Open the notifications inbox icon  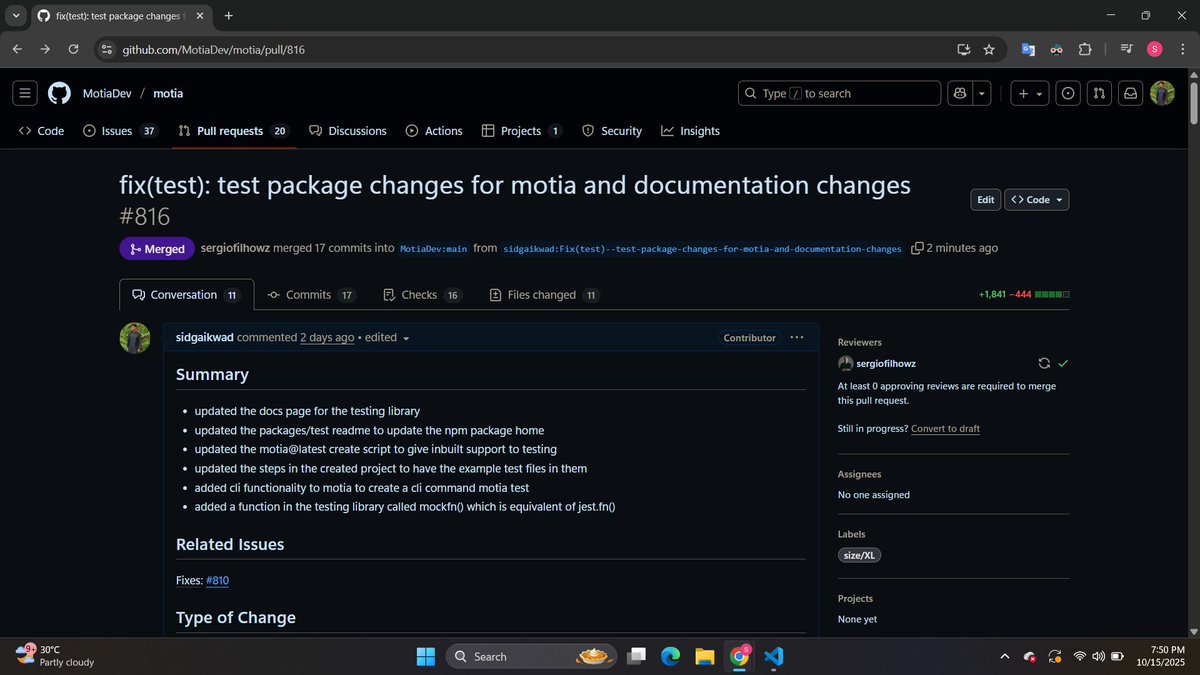(x=1130, y=93)
